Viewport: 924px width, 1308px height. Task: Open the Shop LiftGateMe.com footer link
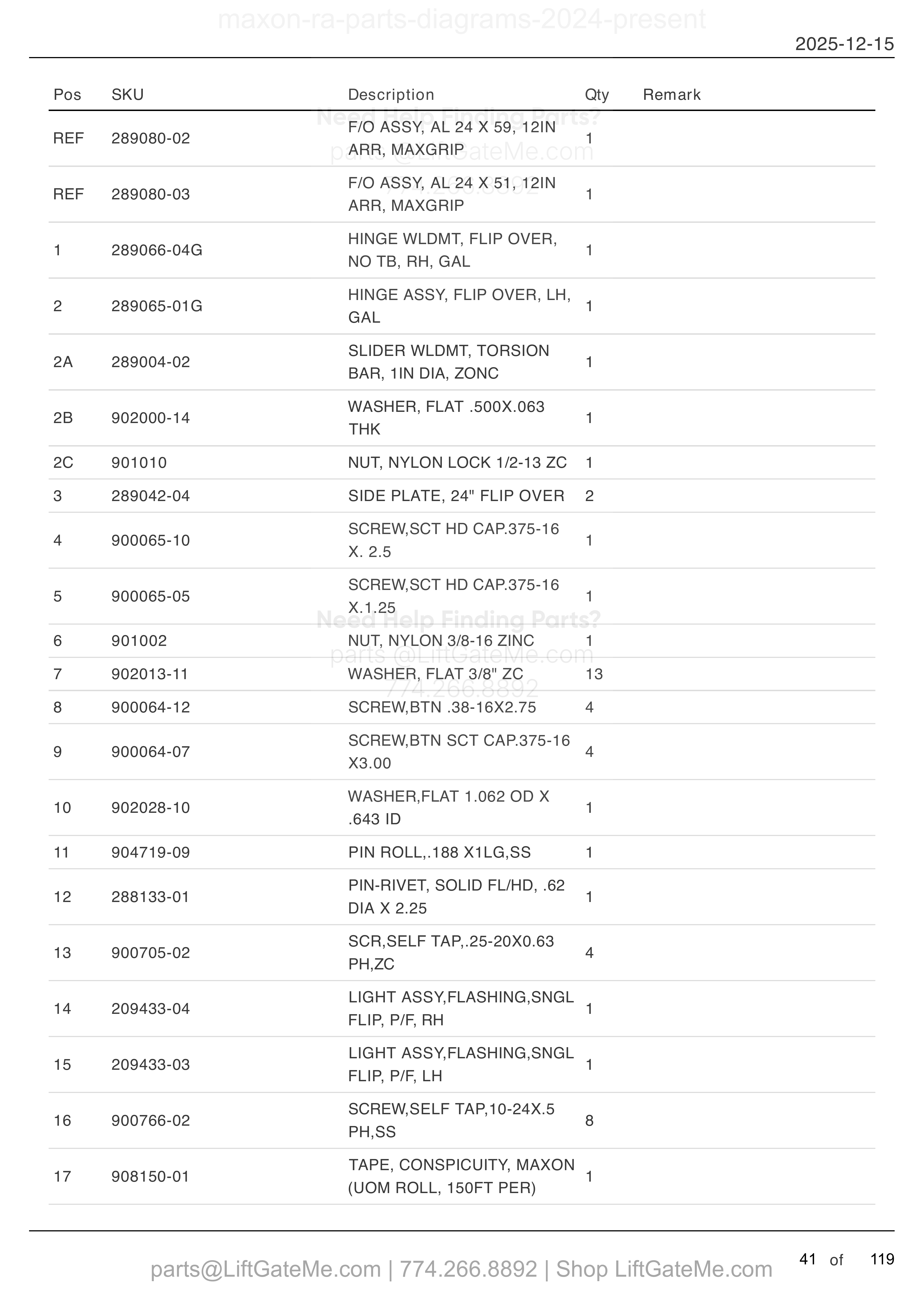[x=664, y=1269]
